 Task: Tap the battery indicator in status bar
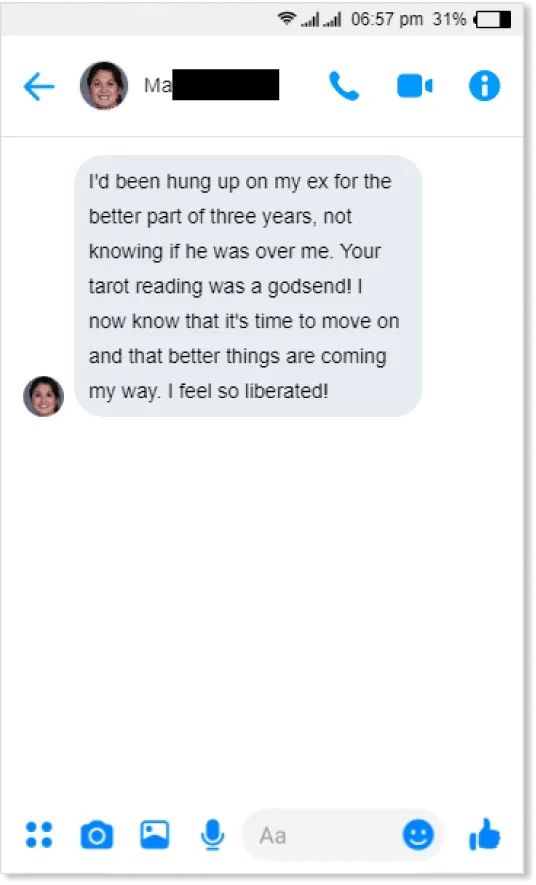click(x=493, y=20)
